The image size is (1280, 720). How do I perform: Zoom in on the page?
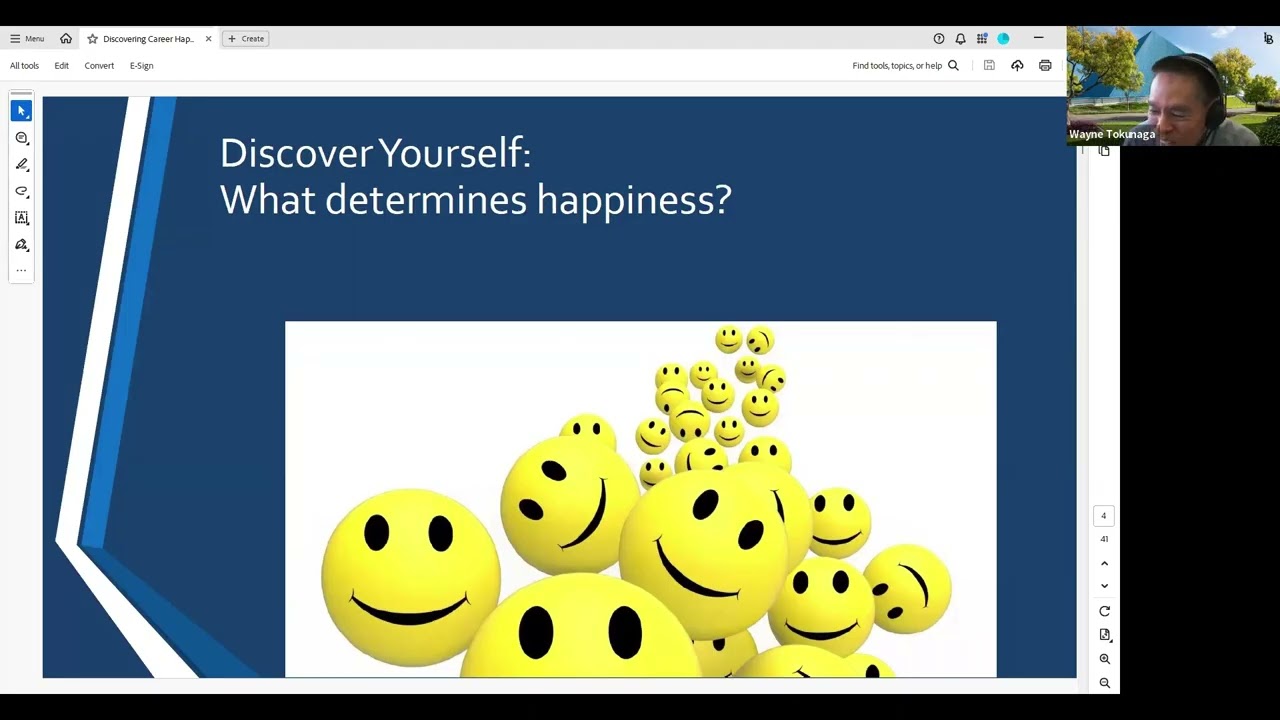tap(1104, 659)
